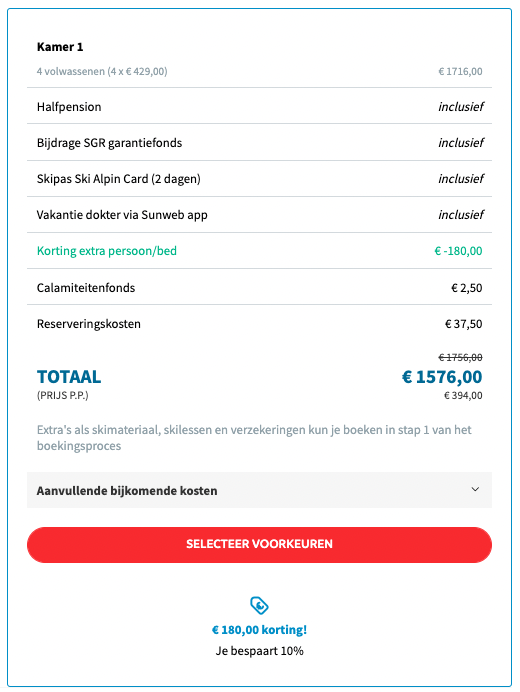Click the per person price € 394,00
Screen dimensions: 520x692
click(x=463, y=395)
